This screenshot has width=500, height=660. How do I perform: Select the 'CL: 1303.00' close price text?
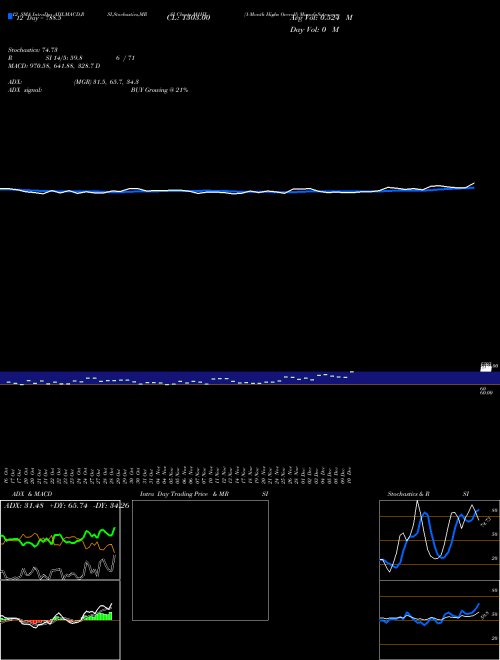189,18
